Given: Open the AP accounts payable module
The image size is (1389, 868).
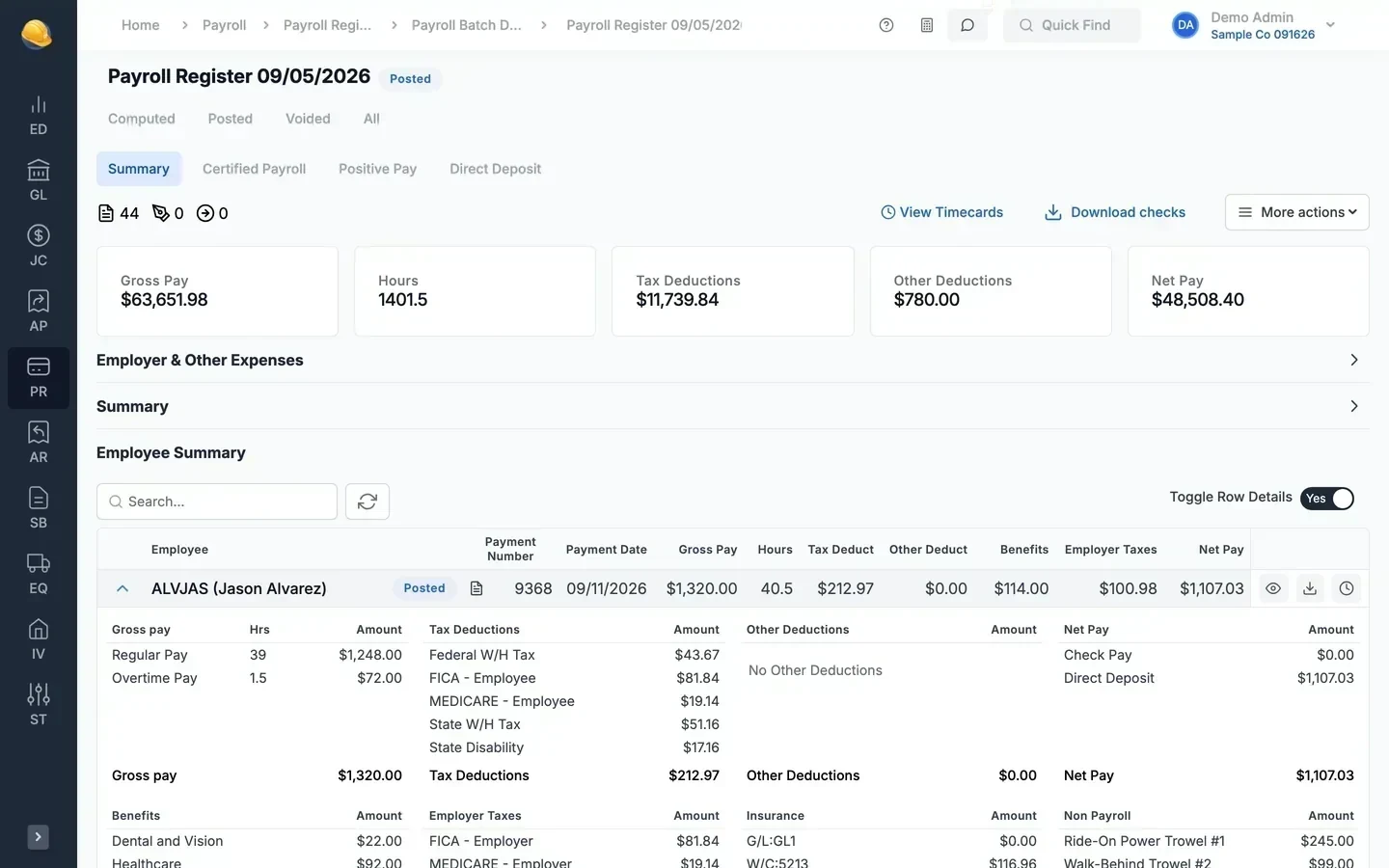Looking at the screenshot, I should 39,312.
